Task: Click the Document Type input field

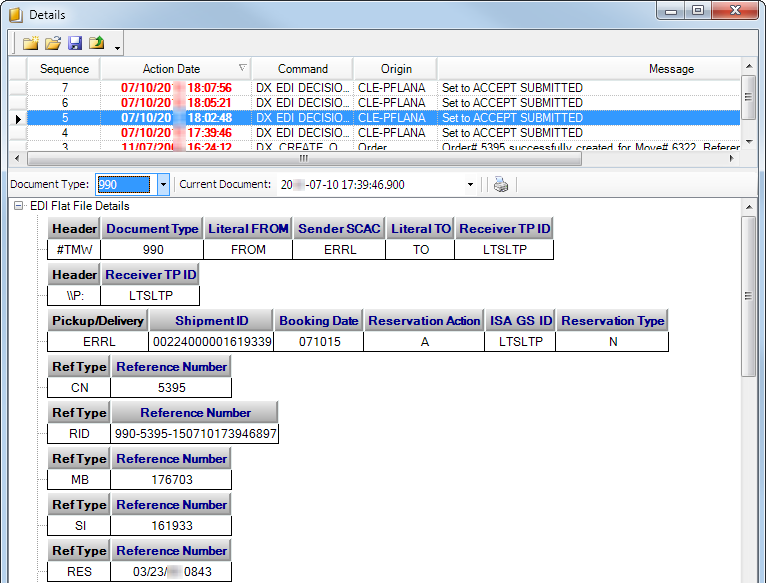Action: (125, 185)
